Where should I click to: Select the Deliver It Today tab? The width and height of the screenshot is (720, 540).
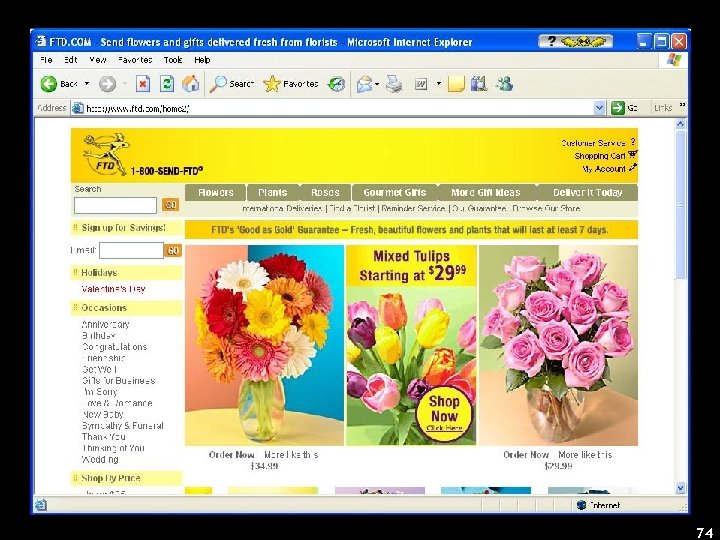[x=587, y=192]
